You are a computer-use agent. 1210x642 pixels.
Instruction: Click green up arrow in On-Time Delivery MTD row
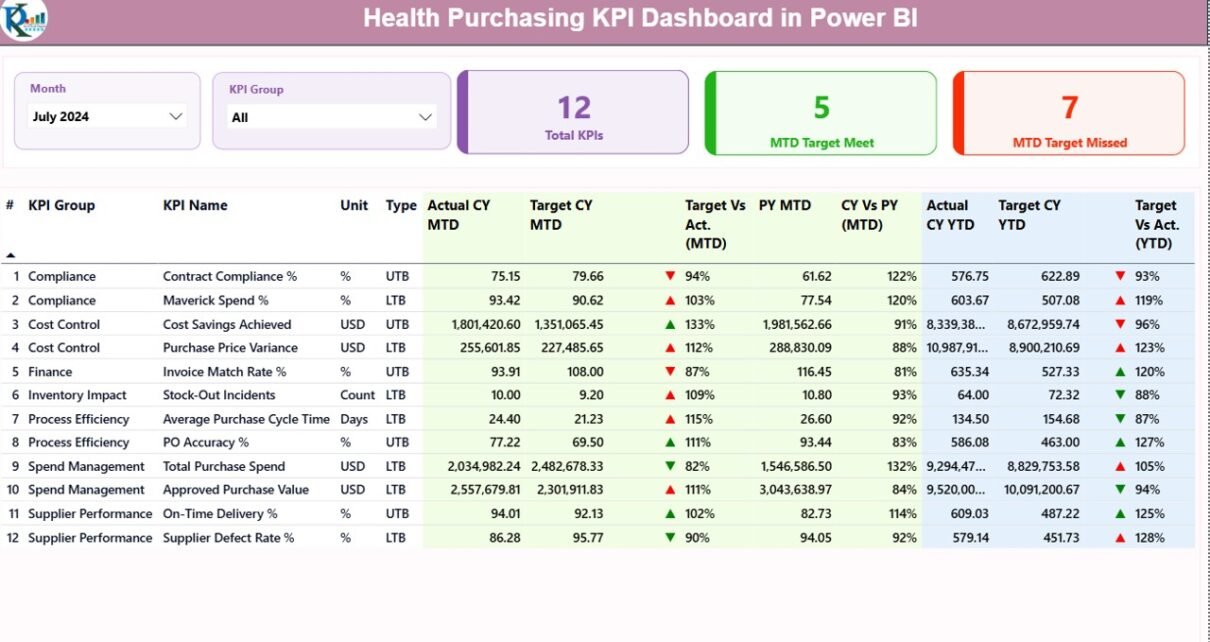670,514
